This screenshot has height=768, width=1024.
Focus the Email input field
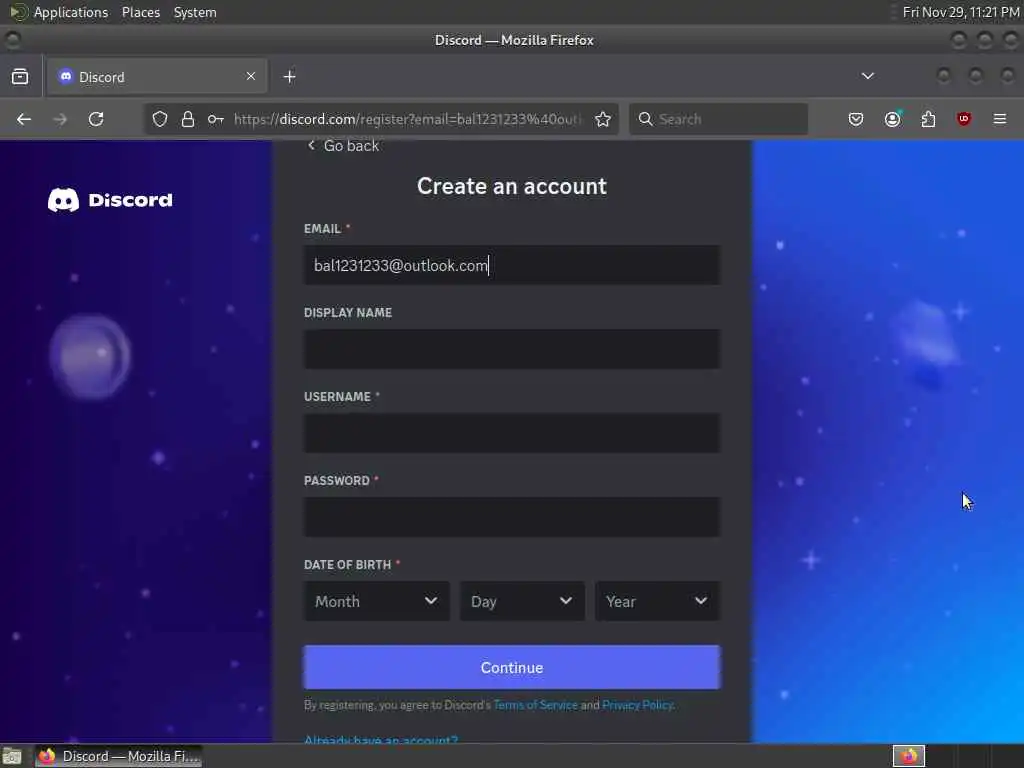click(x=512, y=265)
